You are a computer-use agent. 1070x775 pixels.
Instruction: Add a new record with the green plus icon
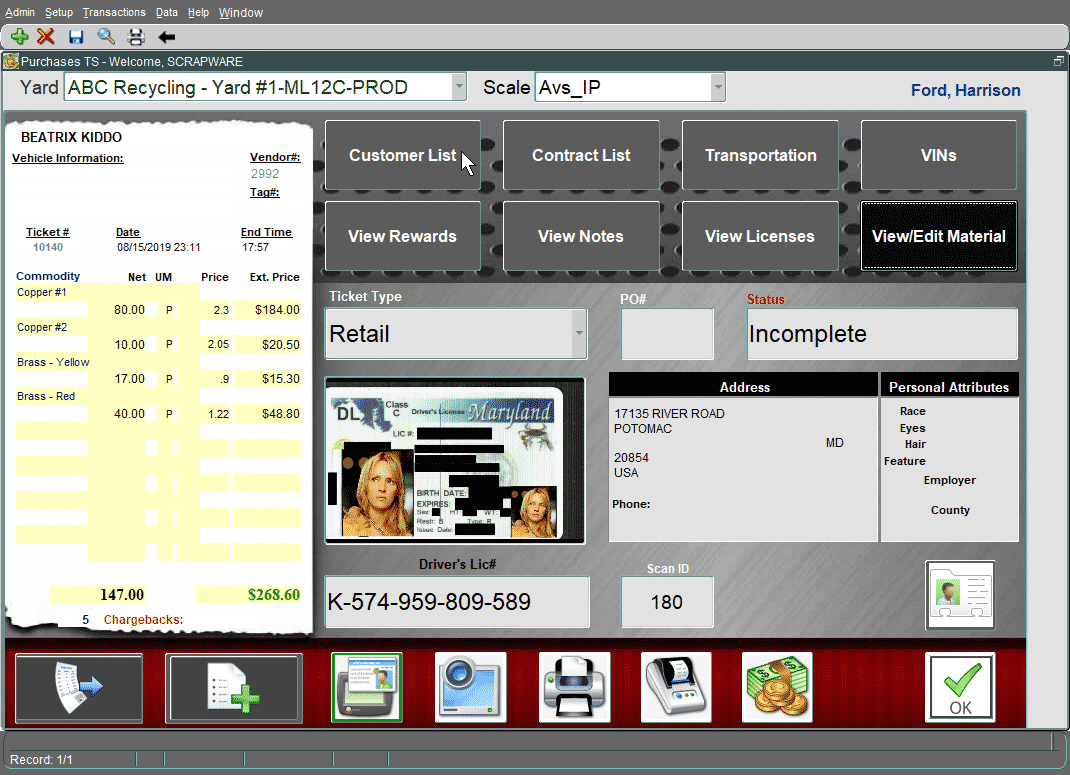tap(19, 36)
